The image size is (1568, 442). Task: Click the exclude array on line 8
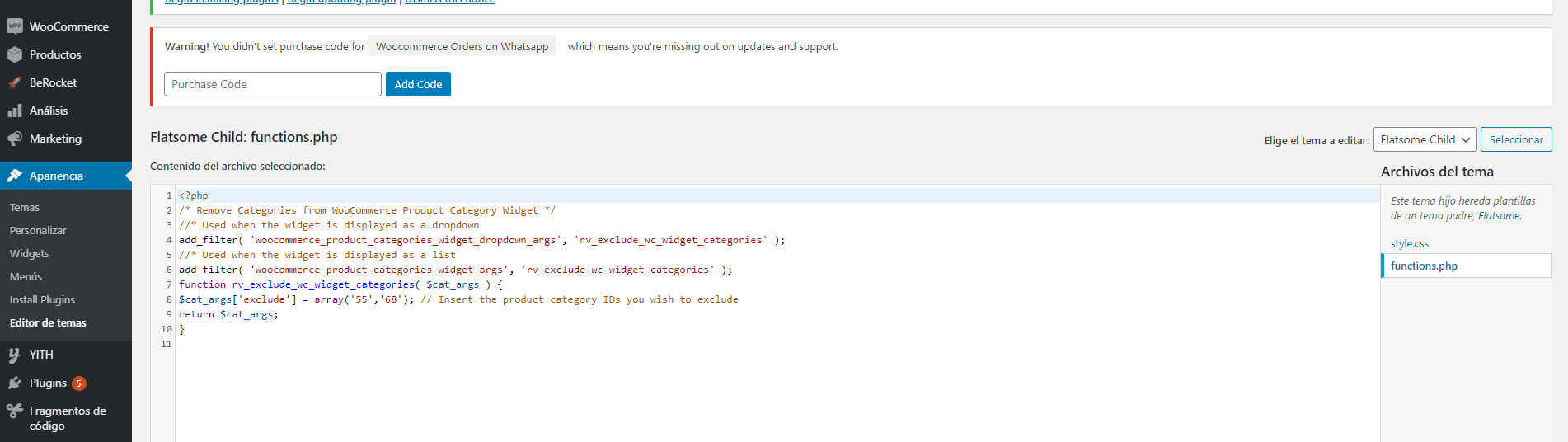[458, 299]
